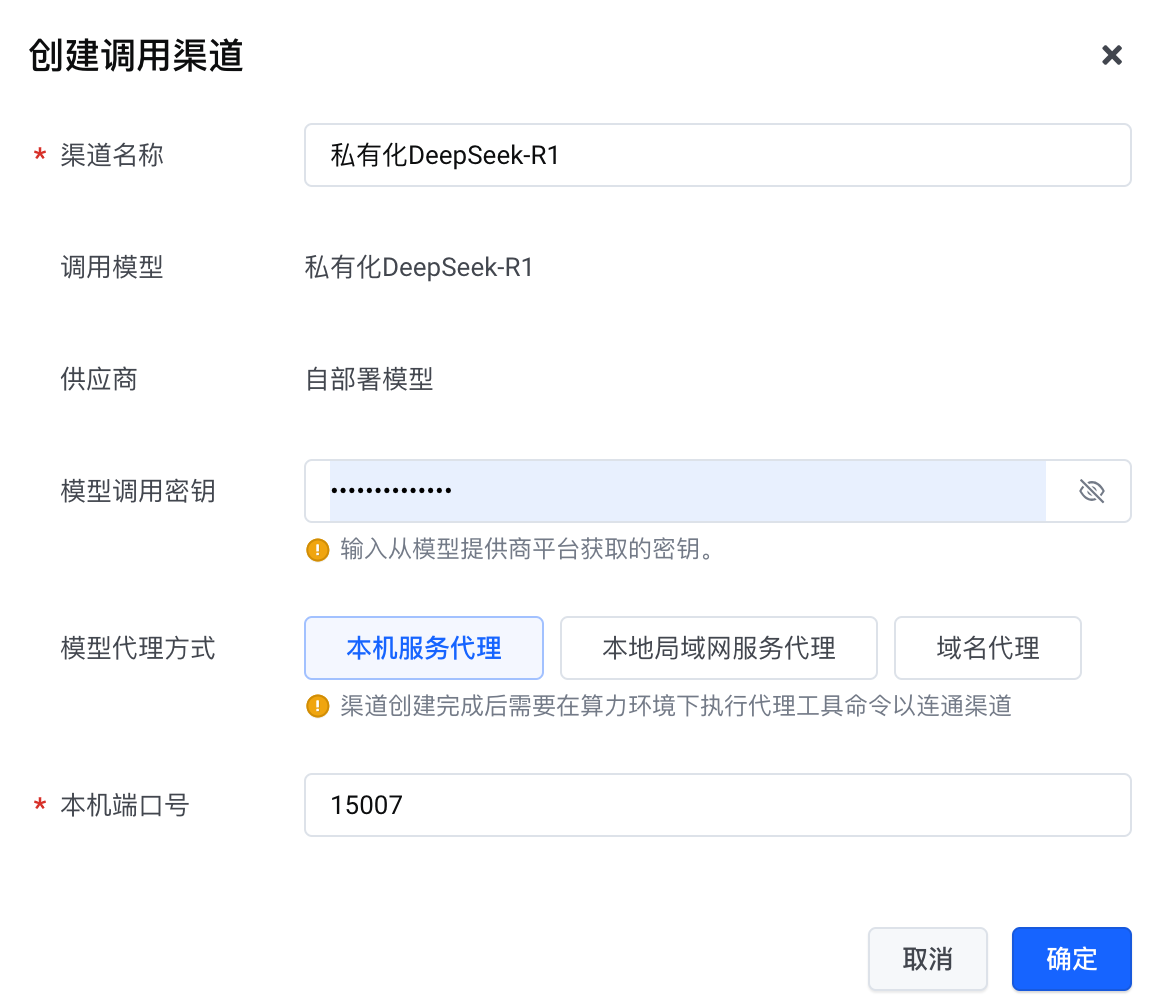Viewport: 1150px width, 1008px height.
Task: Close the 创建调用渠道 dialog with X
Action: [1111, 55]
